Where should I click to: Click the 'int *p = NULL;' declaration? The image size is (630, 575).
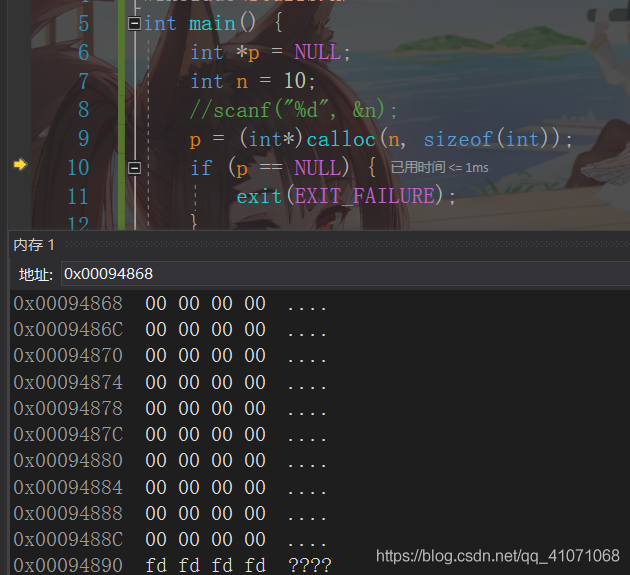click(x=270, y=52)
